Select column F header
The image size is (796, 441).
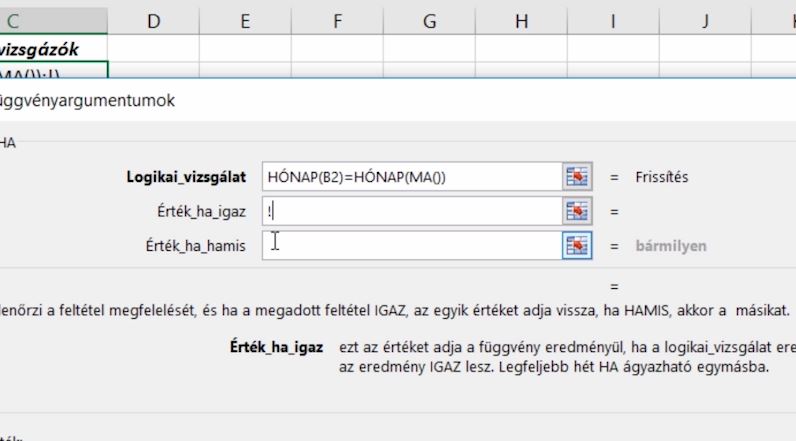pyautogui.click(x=338, y=21)
